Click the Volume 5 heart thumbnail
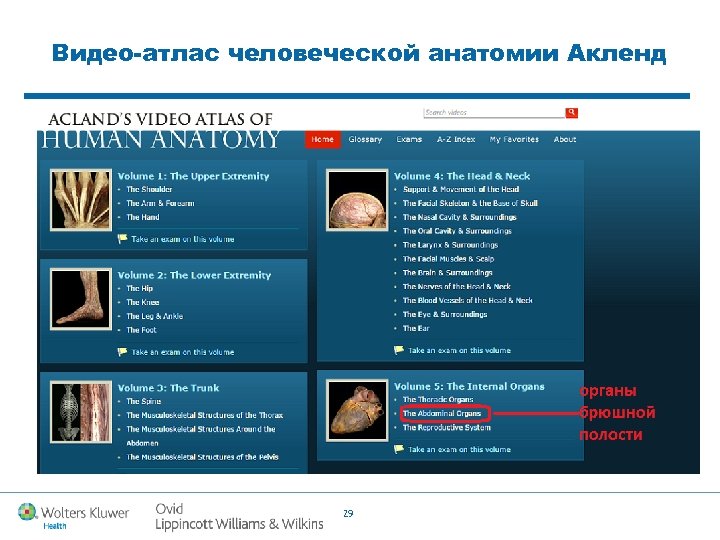The image size is (720, 540). [357, 411]
